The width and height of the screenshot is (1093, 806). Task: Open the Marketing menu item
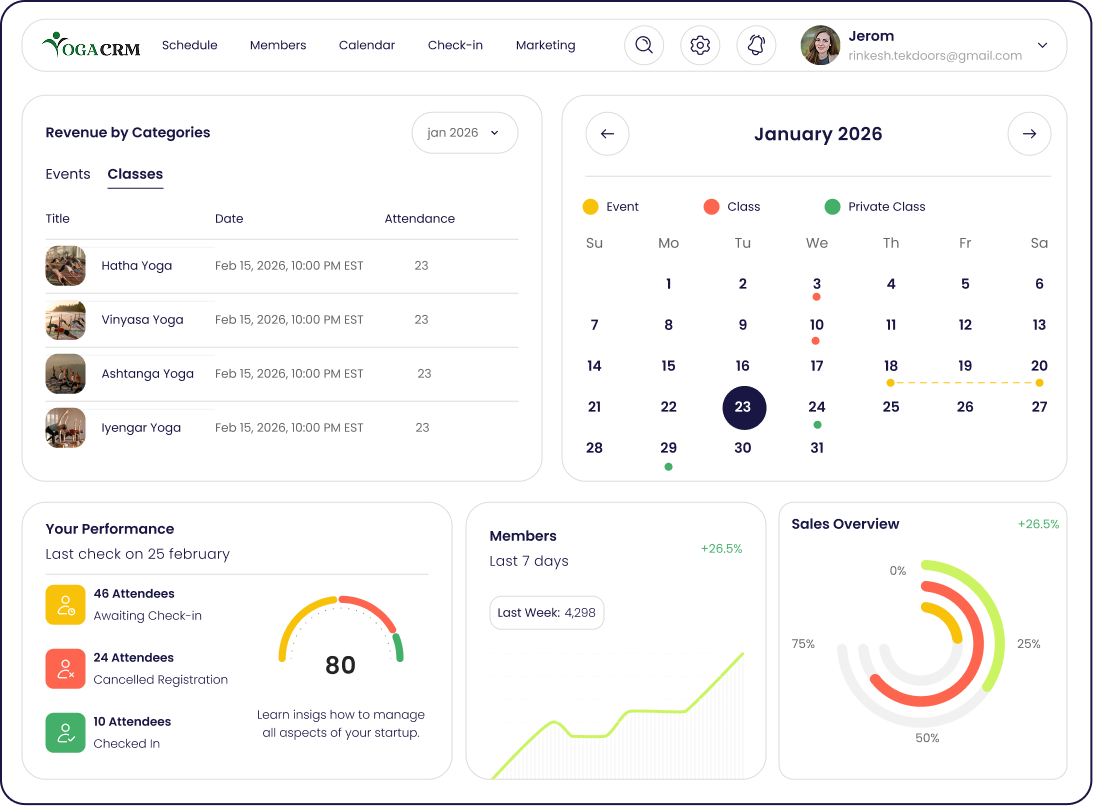pos(545,45)
